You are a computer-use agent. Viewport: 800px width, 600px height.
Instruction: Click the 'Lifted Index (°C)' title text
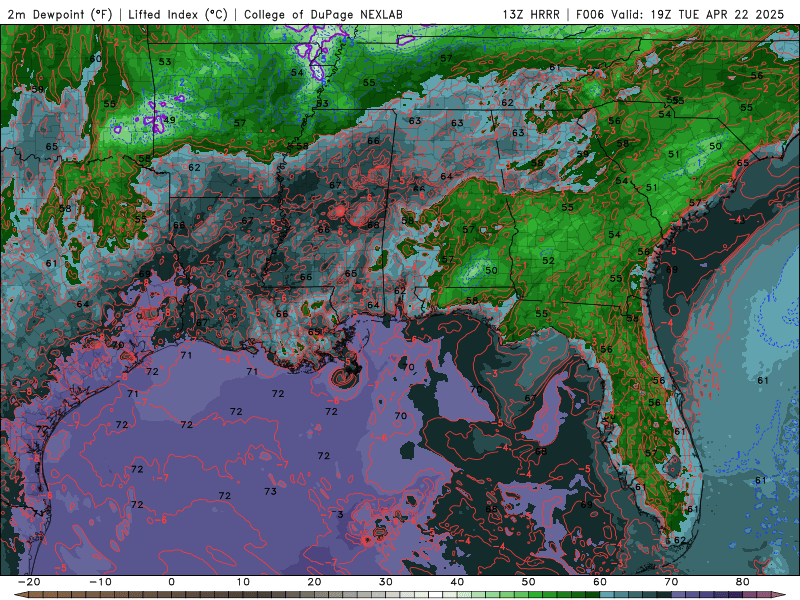[x=178, y=14]
